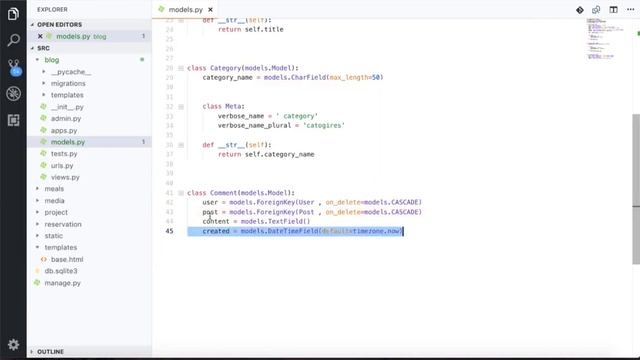Collapse the root templates folder
The image size is (640, 360).
pyautogui.click(x=38, y=247)
